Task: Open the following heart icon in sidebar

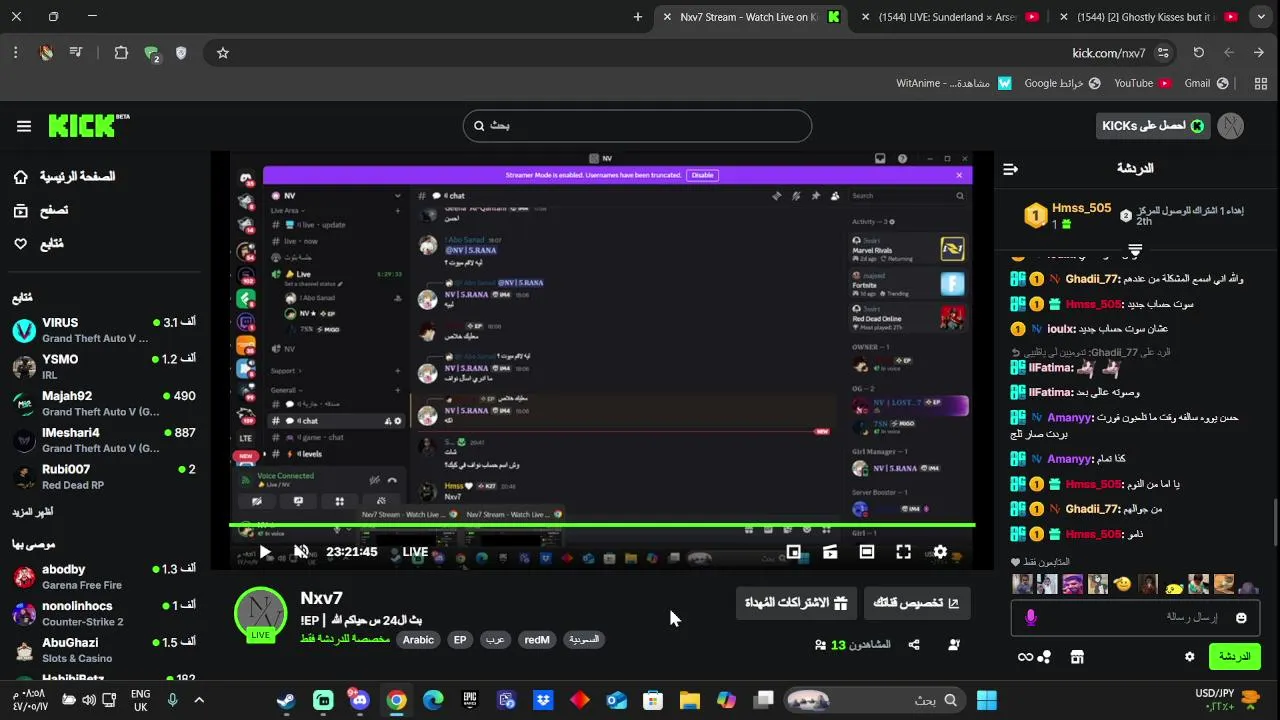Action: (x=21, y=244)
